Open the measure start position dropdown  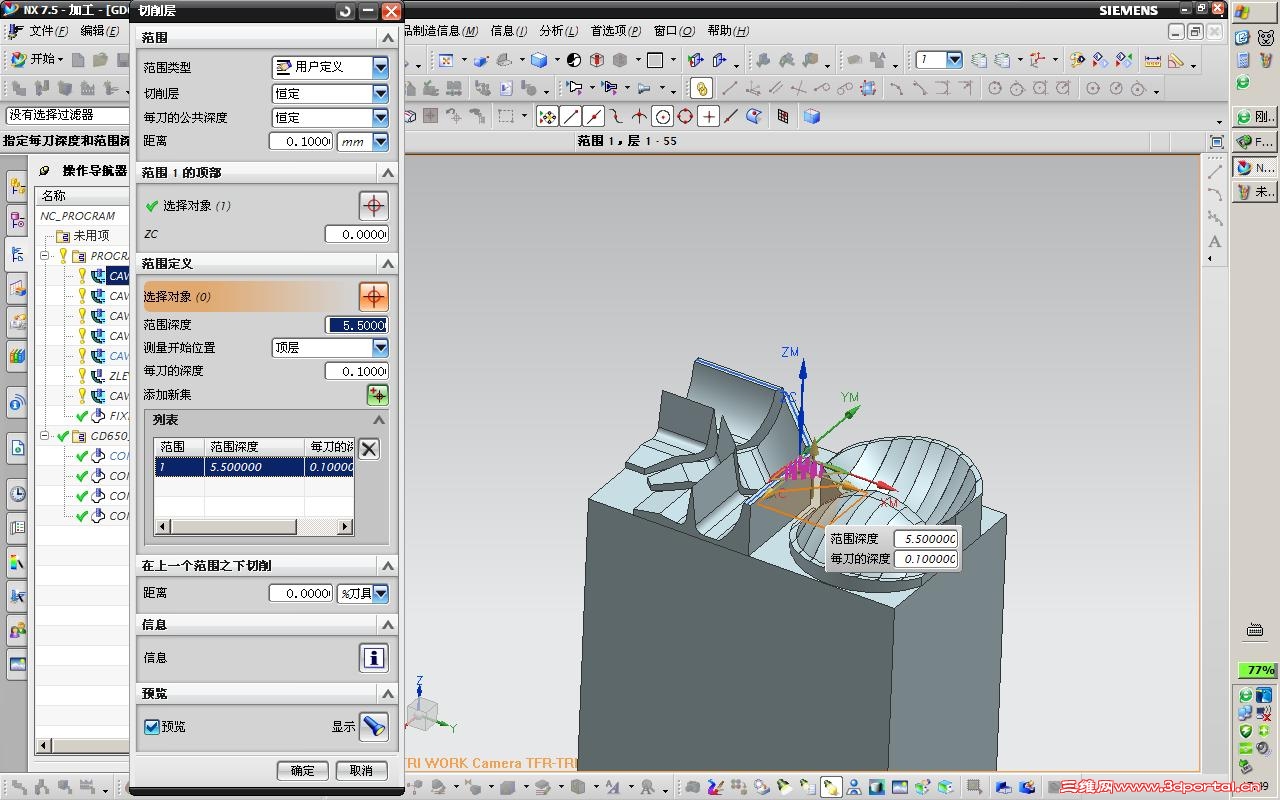380,348
